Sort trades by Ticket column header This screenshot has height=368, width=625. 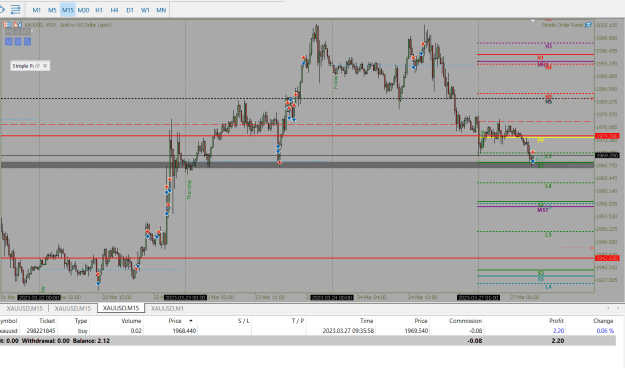(x=47, y=321)
